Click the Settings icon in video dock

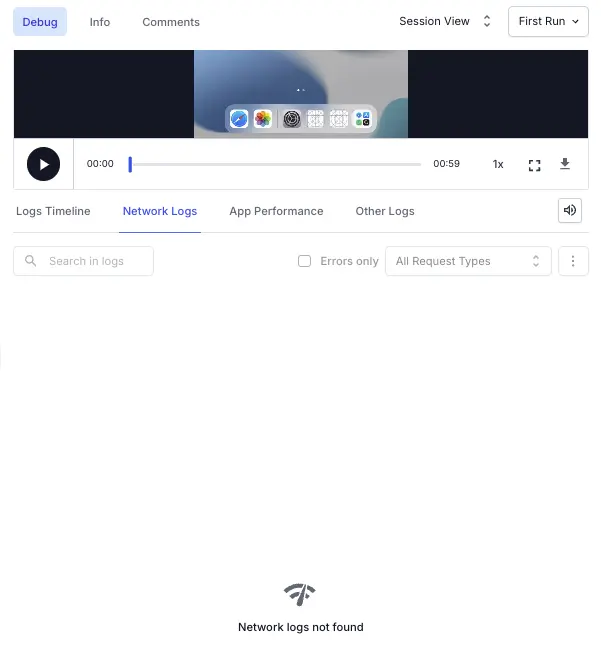pyautogui.click(x=291, y=119)
